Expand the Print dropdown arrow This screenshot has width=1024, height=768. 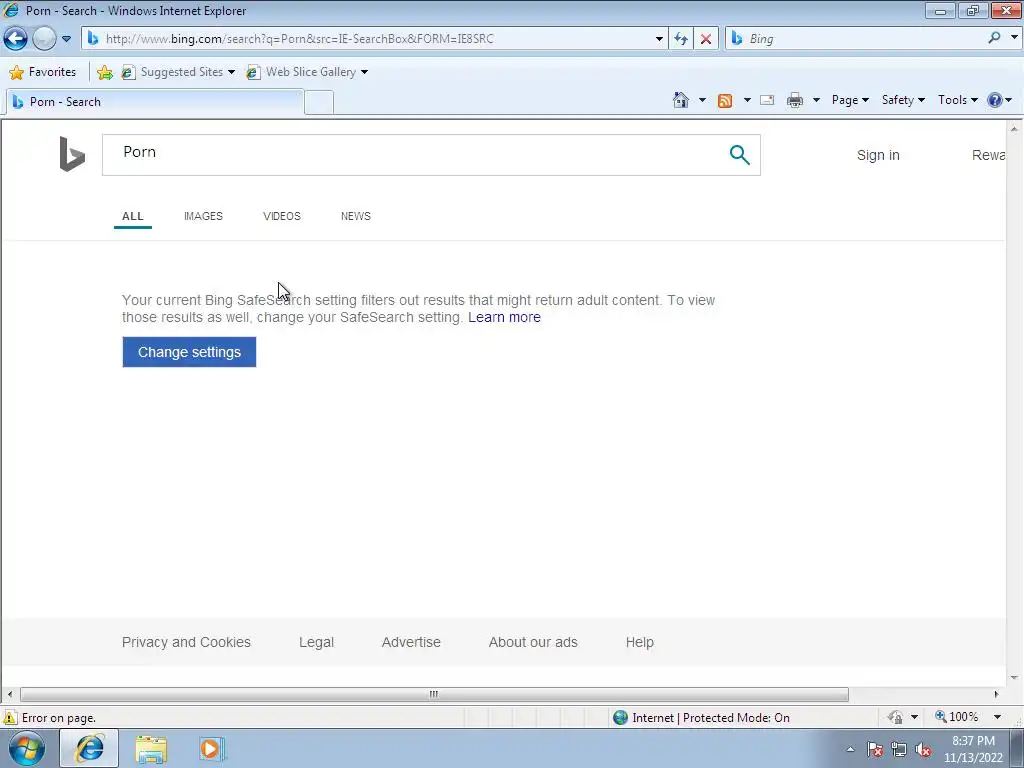[x=816, y=100]
